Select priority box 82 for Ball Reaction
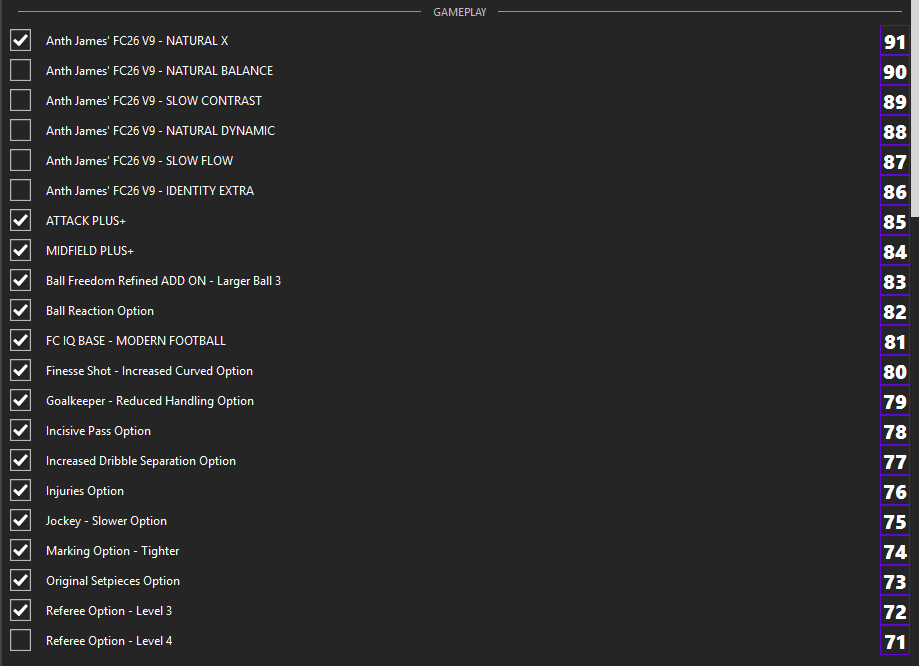This screenshot has width=919, height=666. [x=895, y=311]
